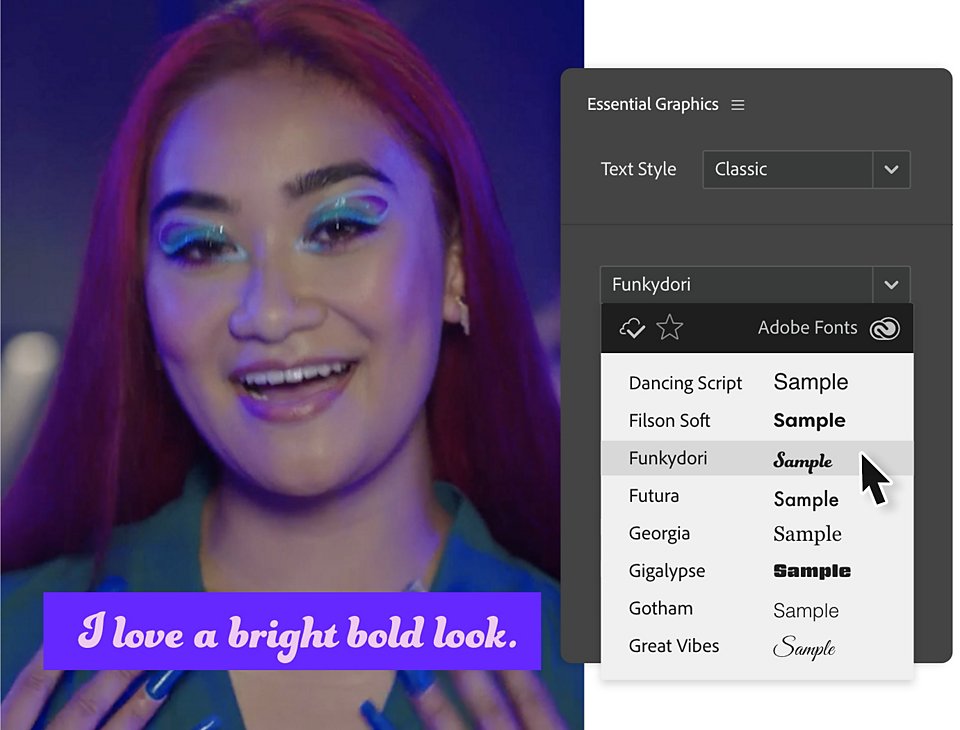The image size is (960, 730).
Task: Expand the Text Style dropdown arrow
Action: 891,170
